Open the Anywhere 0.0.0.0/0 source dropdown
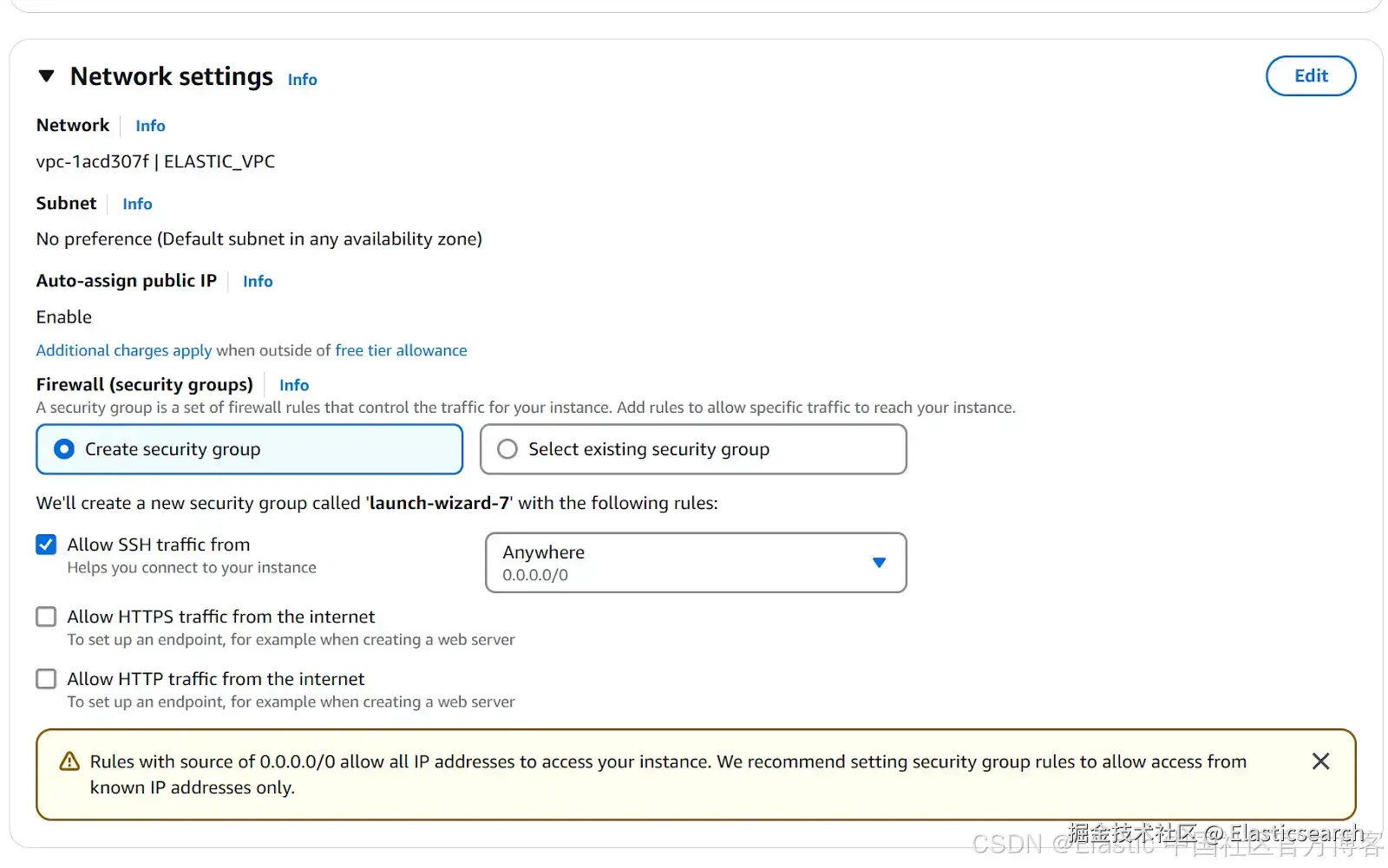This screenshot has height=868, width=1388. (x=677, y=563)
